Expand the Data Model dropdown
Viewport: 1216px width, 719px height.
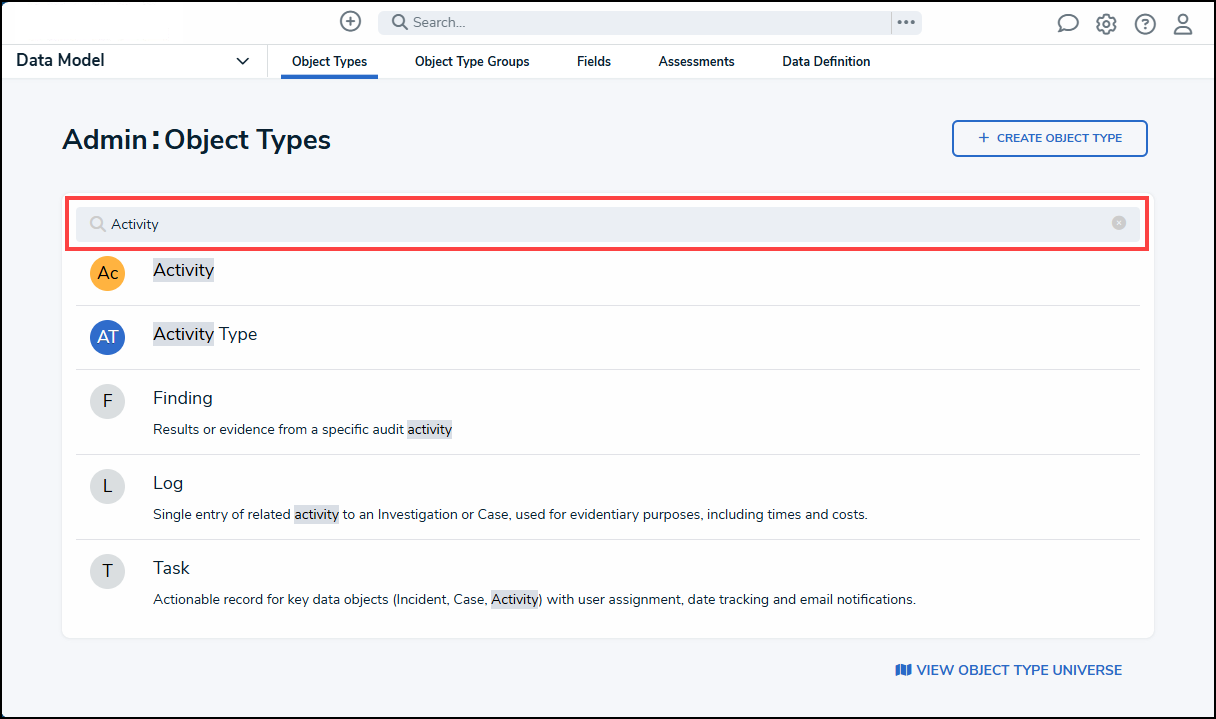242,61
